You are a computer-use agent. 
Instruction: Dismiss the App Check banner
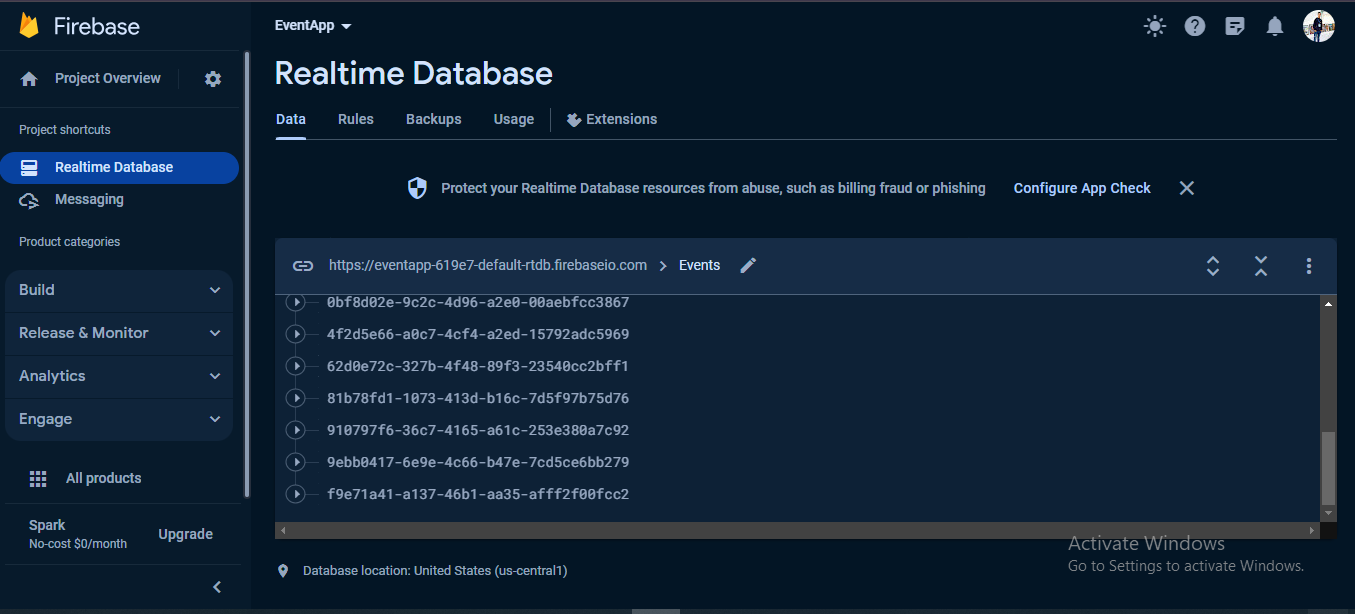click(x=1187, y=188)
